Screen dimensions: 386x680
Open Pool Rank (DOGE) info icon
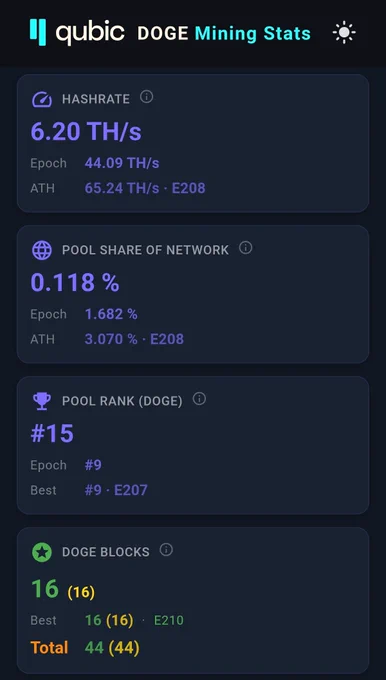[199, 399]
